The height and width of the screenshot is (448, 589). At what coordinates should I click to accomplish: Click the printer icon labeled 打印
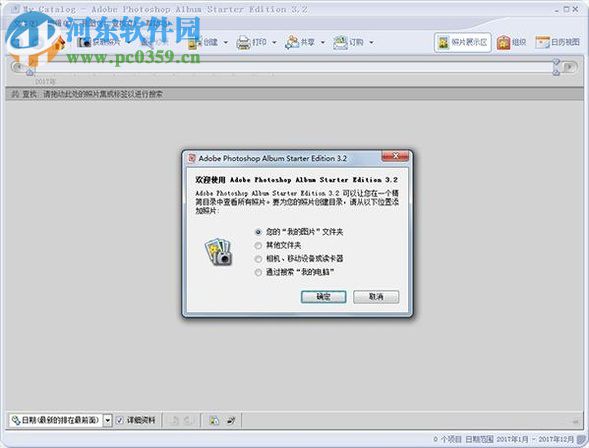(x=243, y=42)
